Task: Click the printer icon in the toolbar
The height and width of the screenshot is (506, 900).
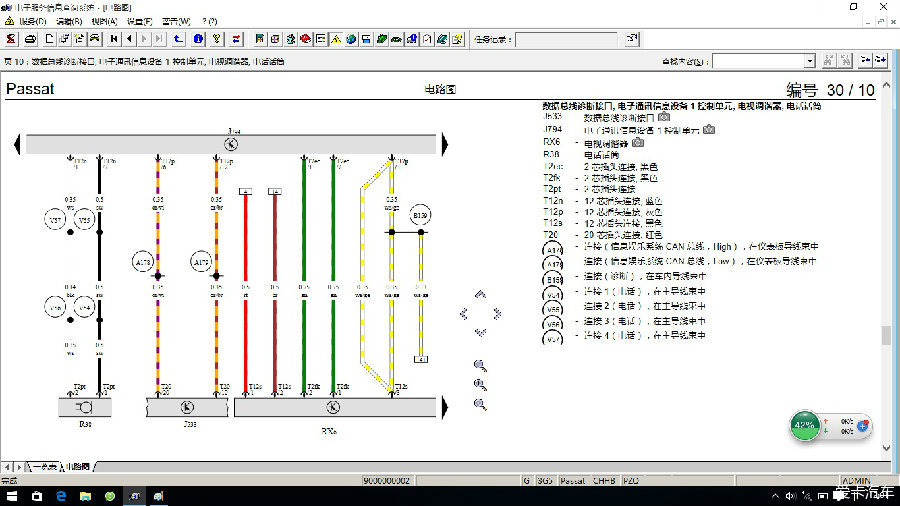Action: 30,39
